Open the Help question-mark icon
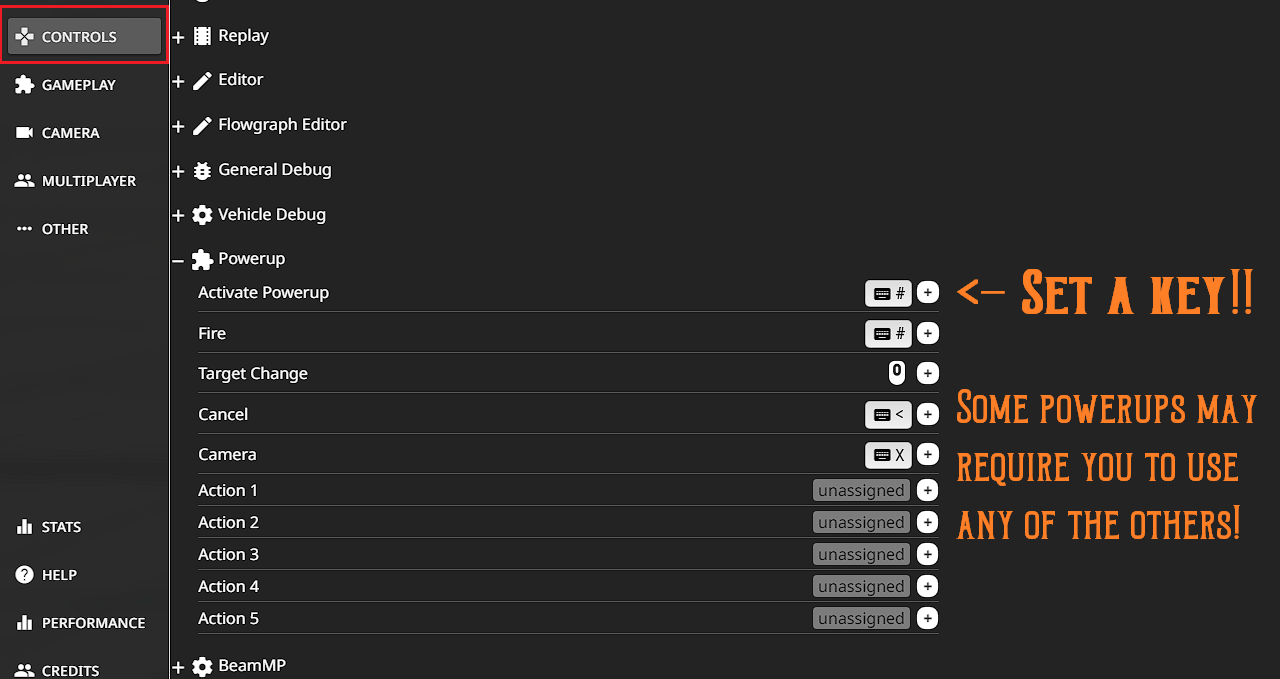 click(25, 575)
